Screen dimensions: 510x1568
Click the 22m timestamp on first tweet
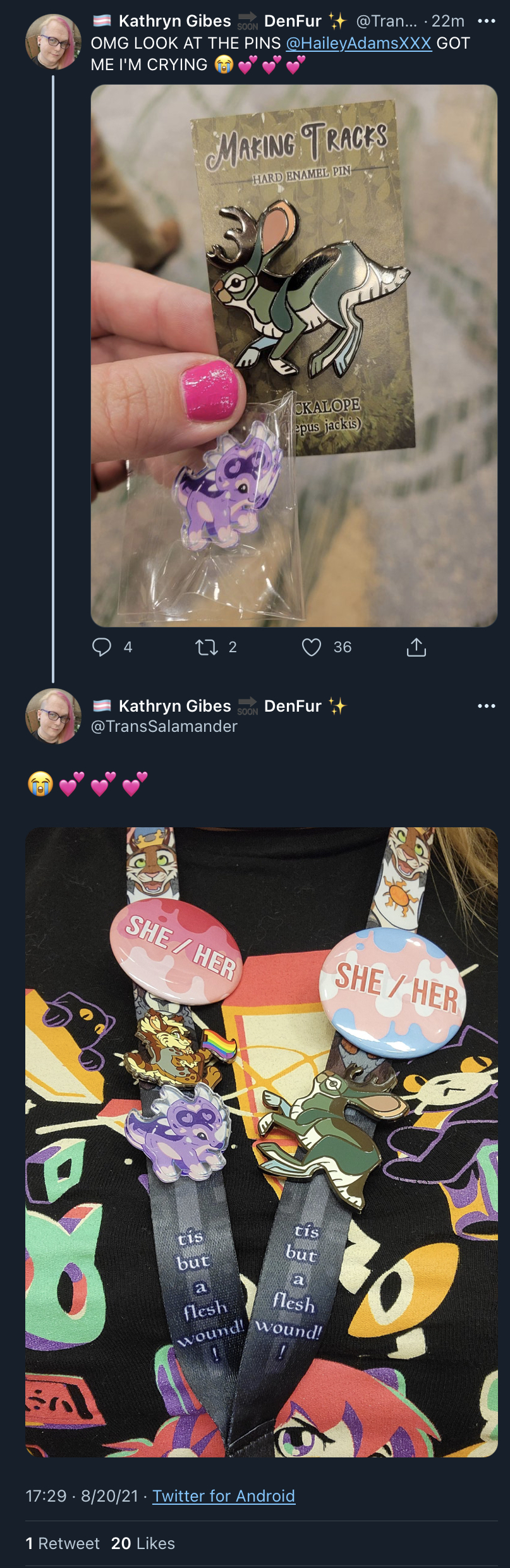(x=448, y=21)
